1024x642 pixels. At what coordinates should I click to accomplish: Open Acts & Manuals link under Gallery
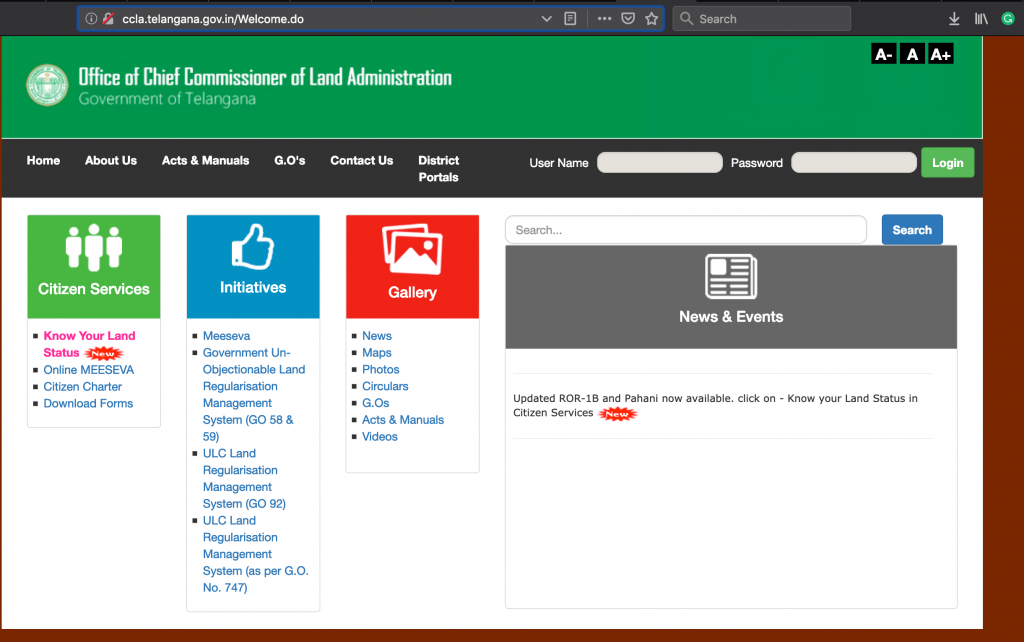pos(403,420)
